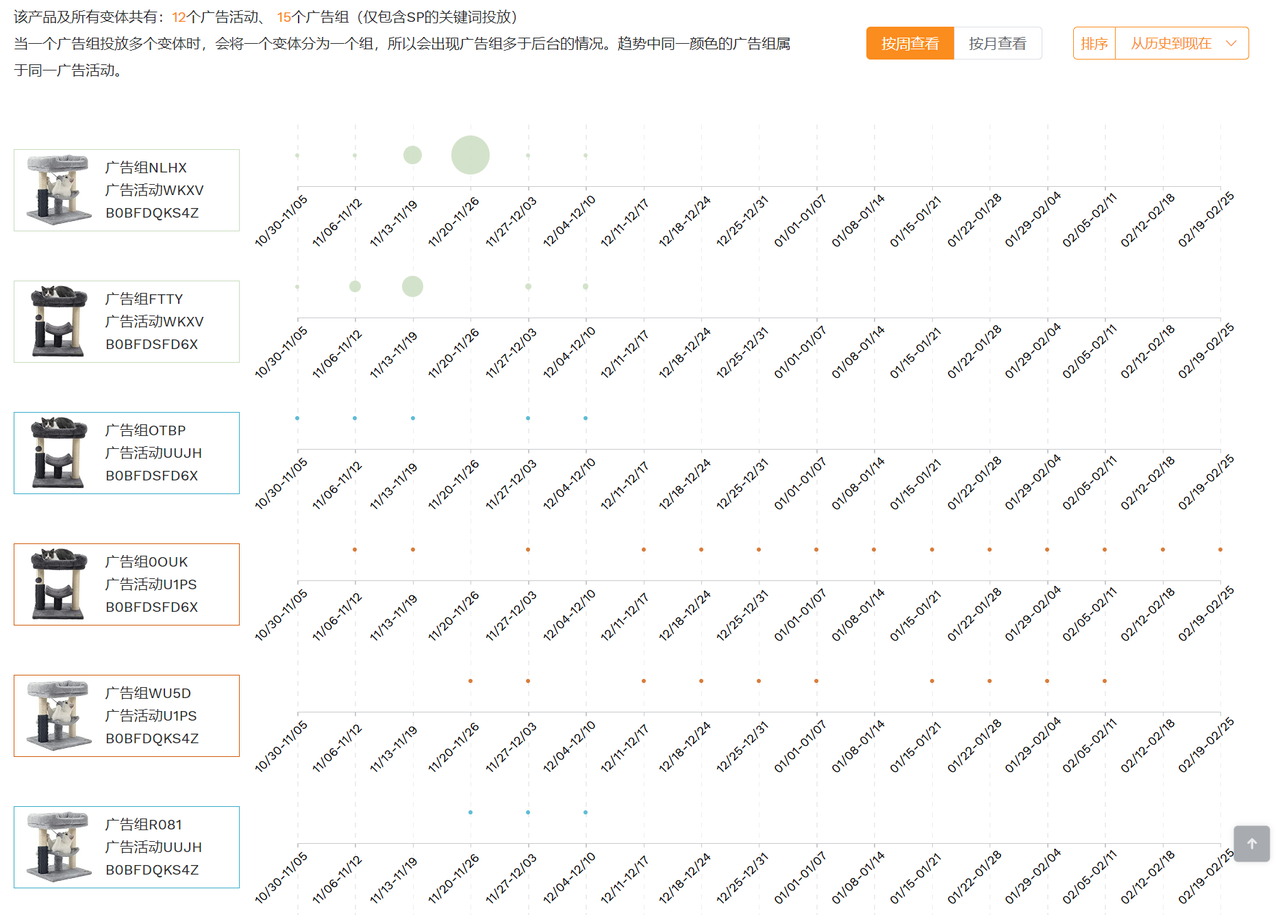Click the 广告组R081 product image
Screen dimensions: 1280x915
[x=59, y=847]
